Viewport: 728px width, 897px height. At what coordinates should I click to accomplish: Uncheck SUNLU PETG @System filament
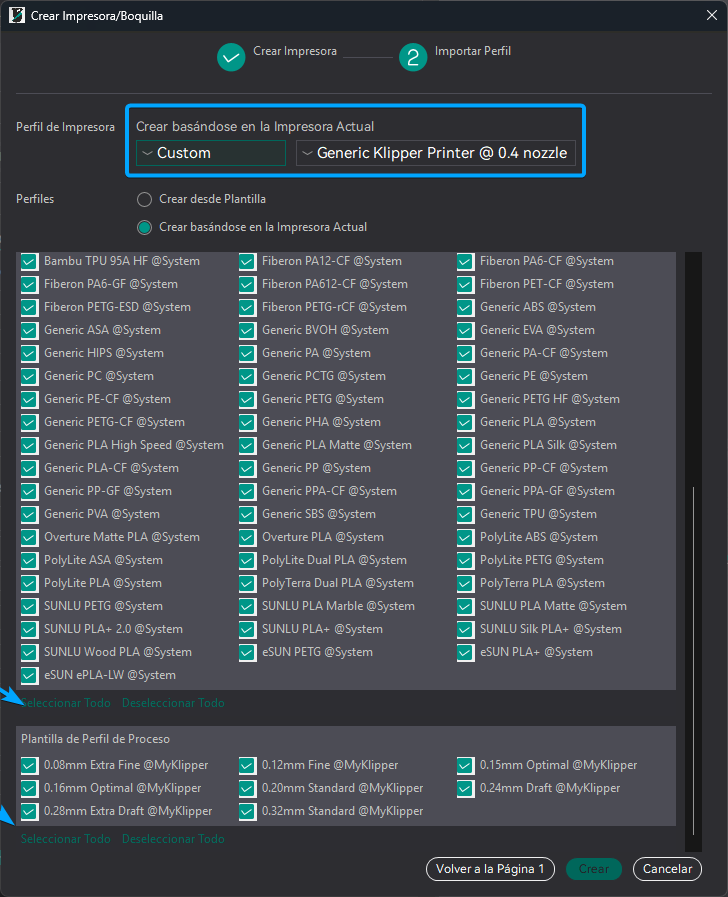(30, 606)
